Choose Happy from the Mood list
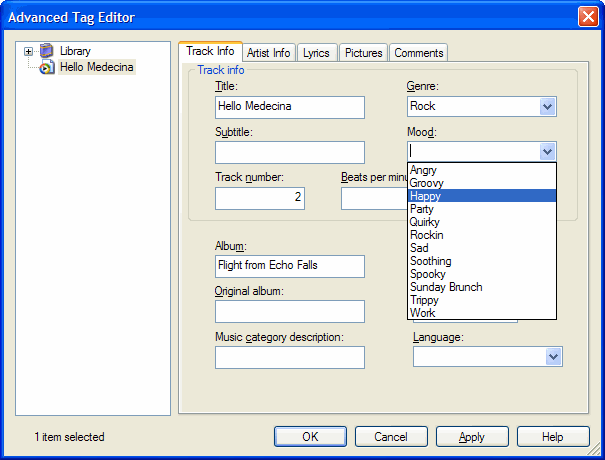 pos(482,196)
